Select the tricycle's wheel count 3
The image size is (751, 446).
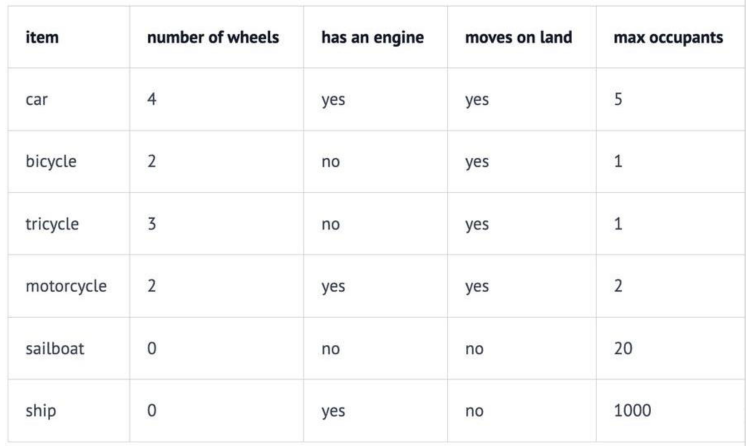coord(152,224)
